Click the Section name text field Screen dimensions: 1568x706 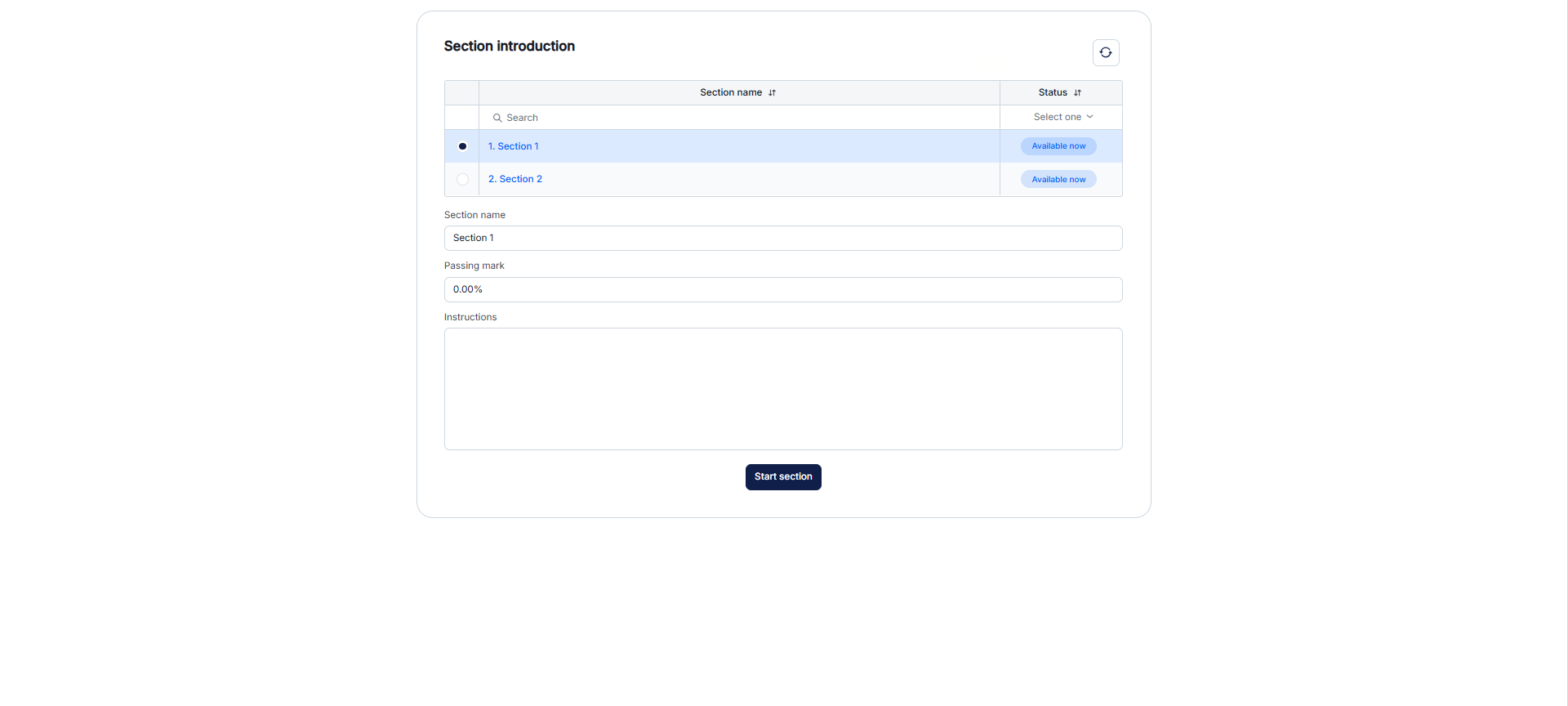[x=783, y=238]
